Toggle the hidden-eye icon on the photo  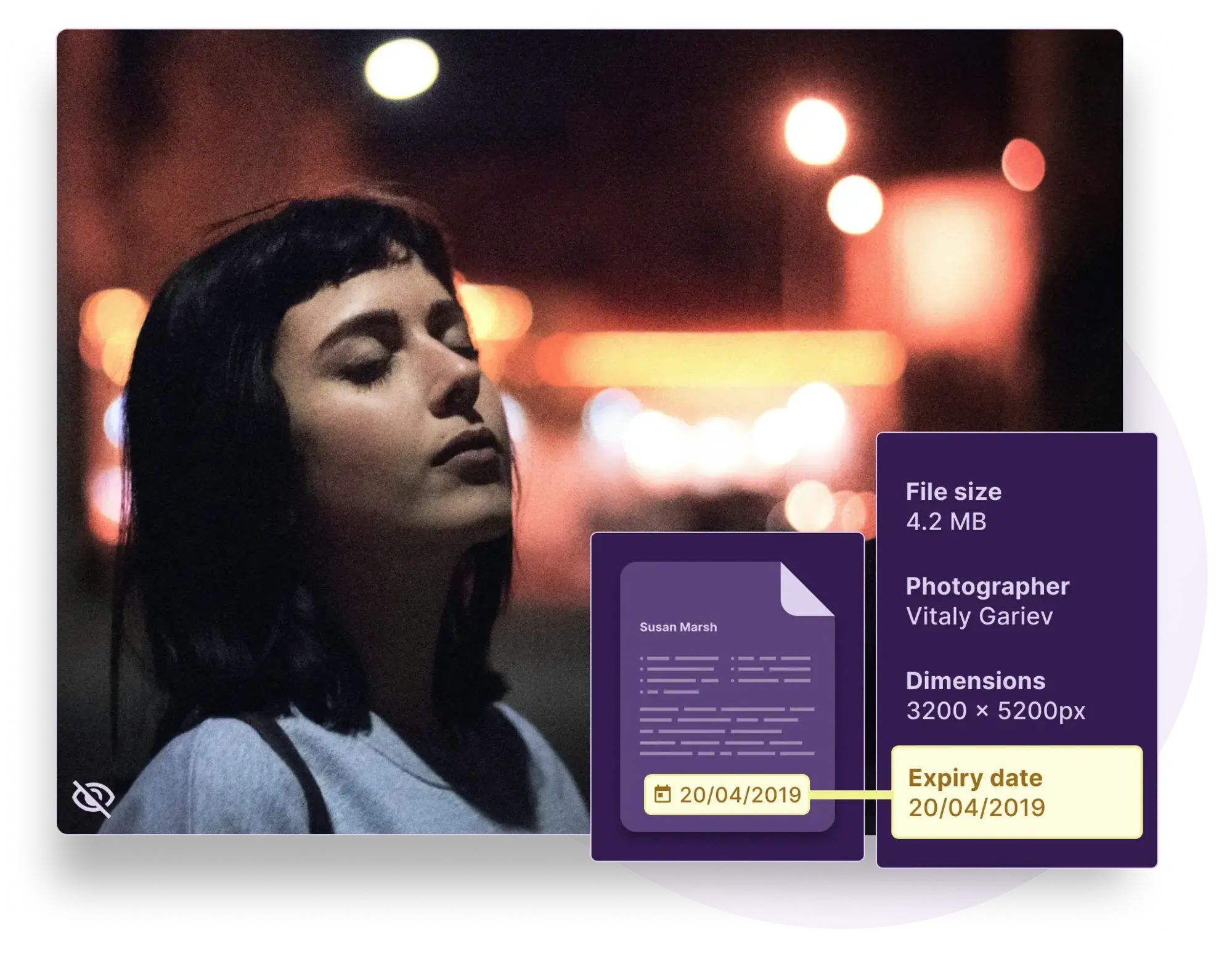pos(93,798)
